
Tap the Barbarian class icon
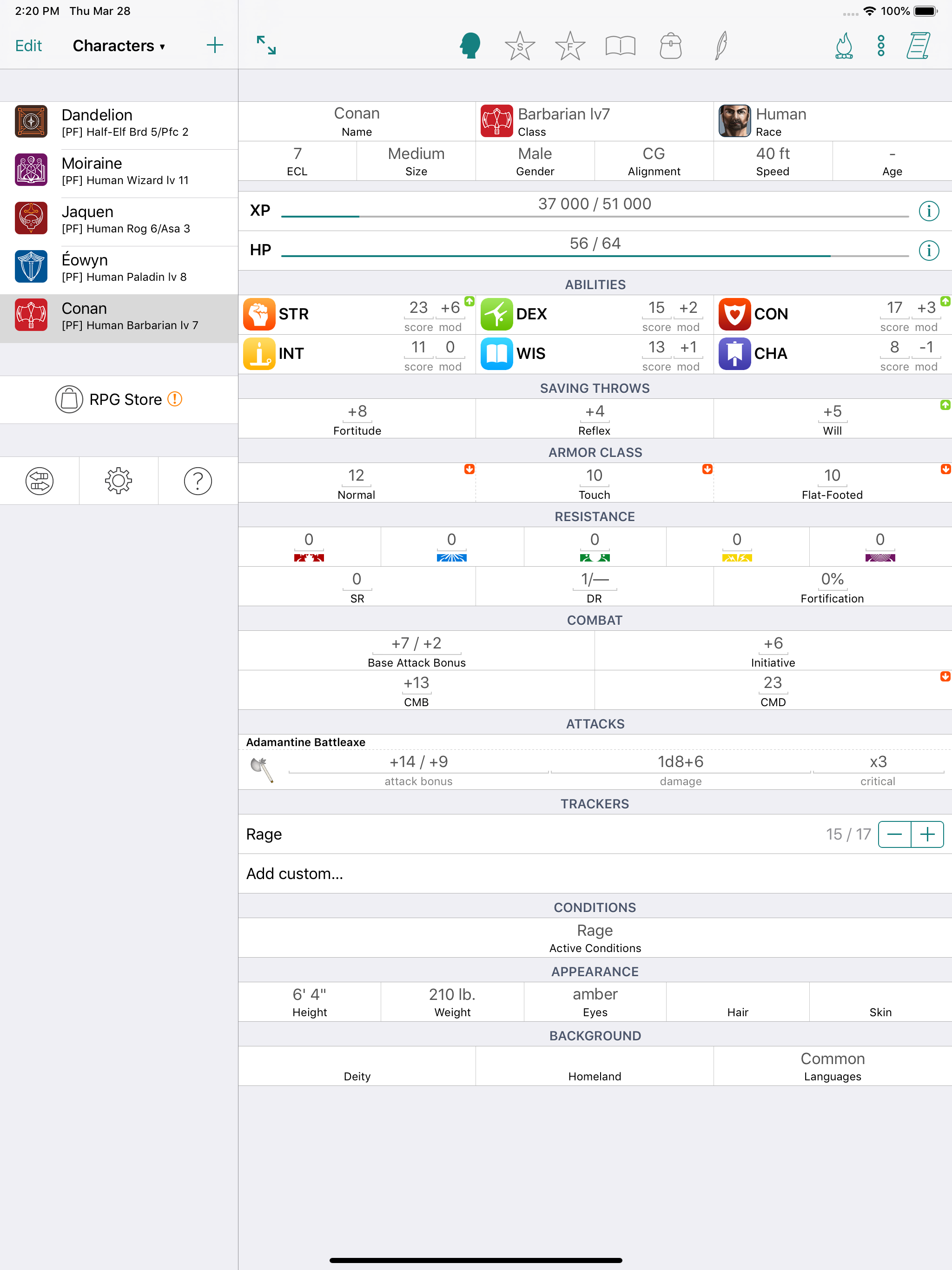click(496, 121)
